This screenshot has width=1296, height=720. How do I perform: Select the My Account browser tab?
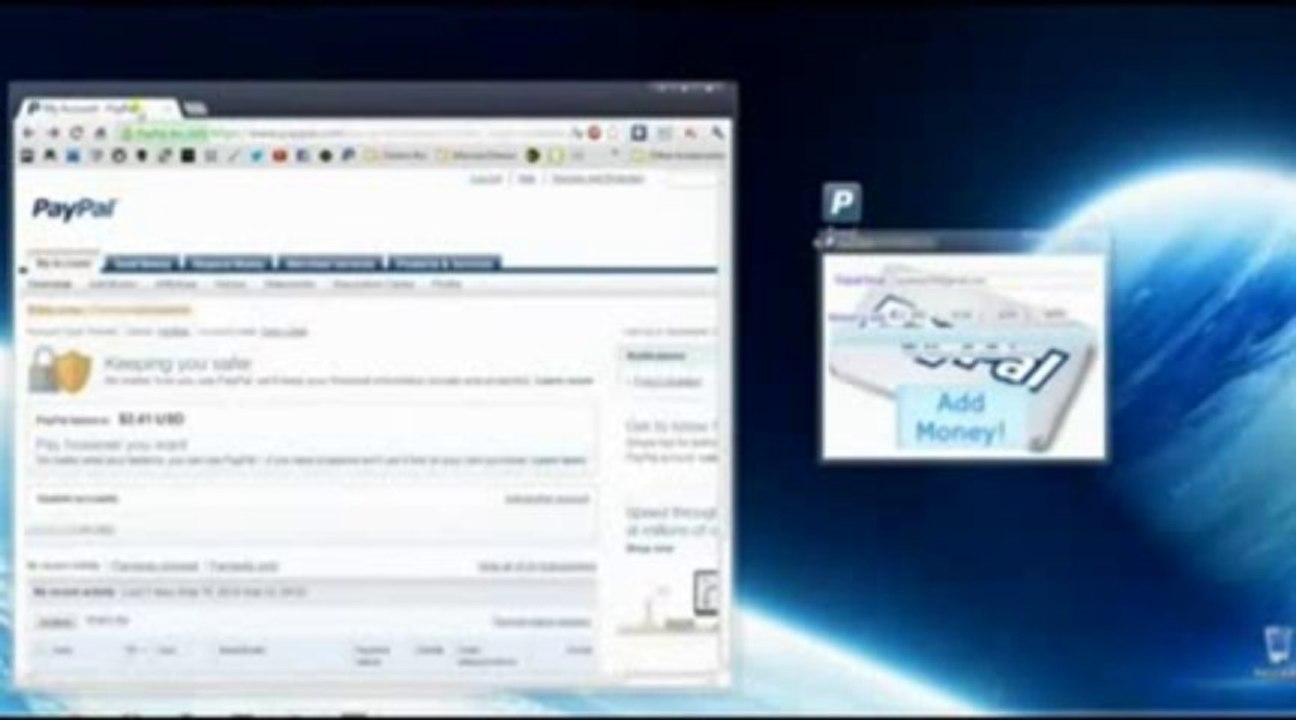[x=96, y=108]
